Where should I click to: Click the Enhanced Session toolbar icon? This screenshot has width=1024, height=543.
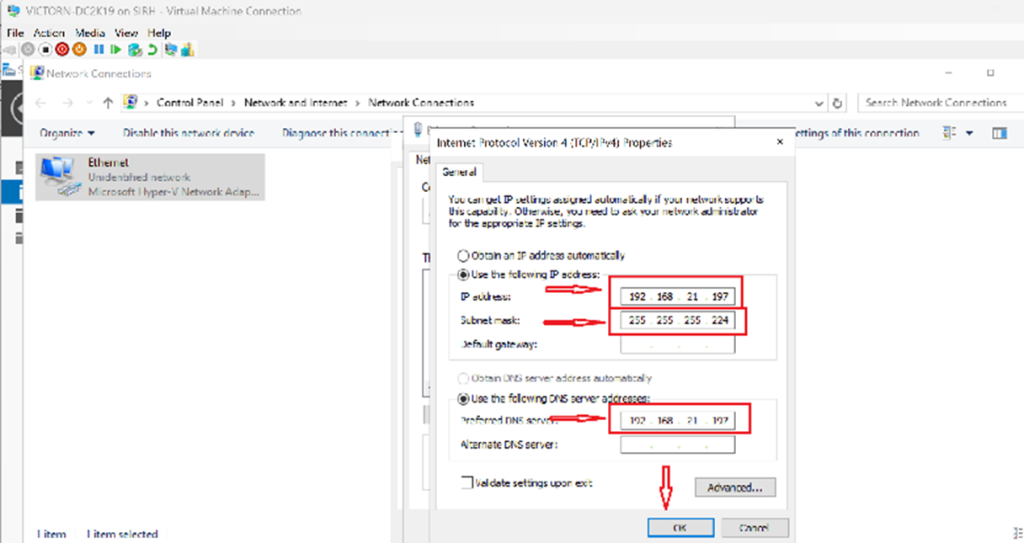[170, 49]
